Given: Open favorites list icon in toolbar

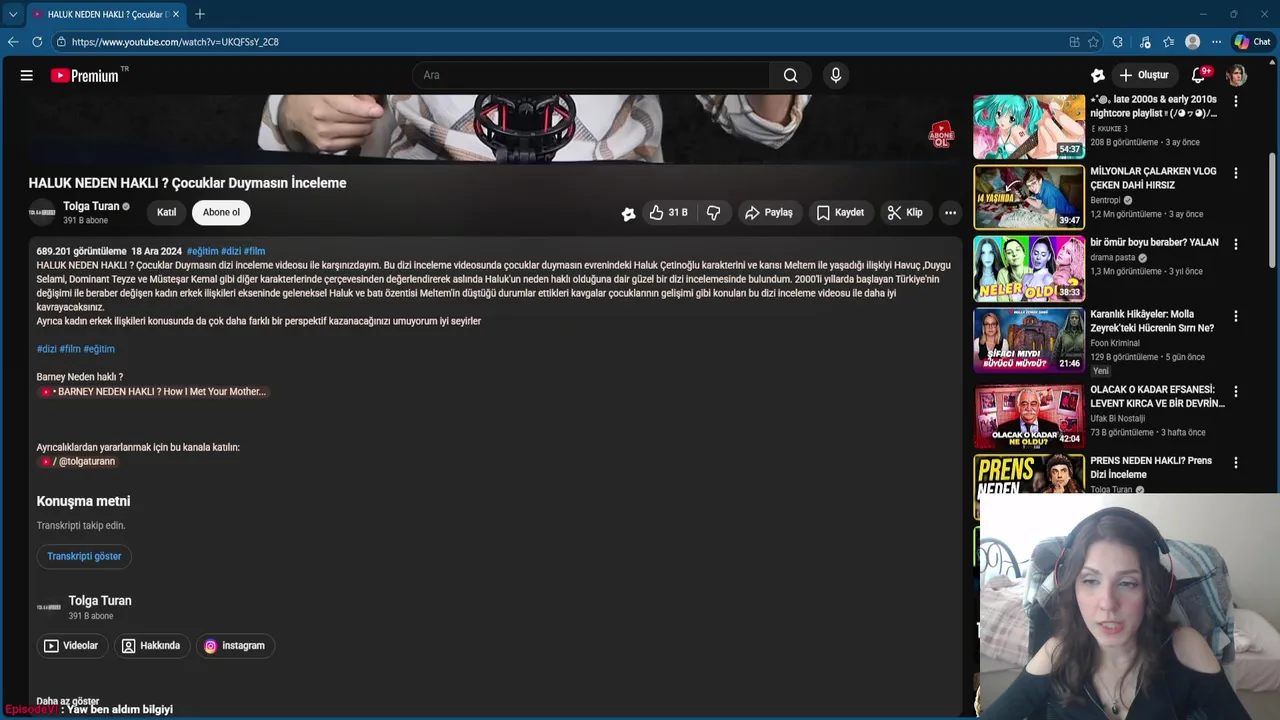Looking at the screenshot, I should 1168,42.
